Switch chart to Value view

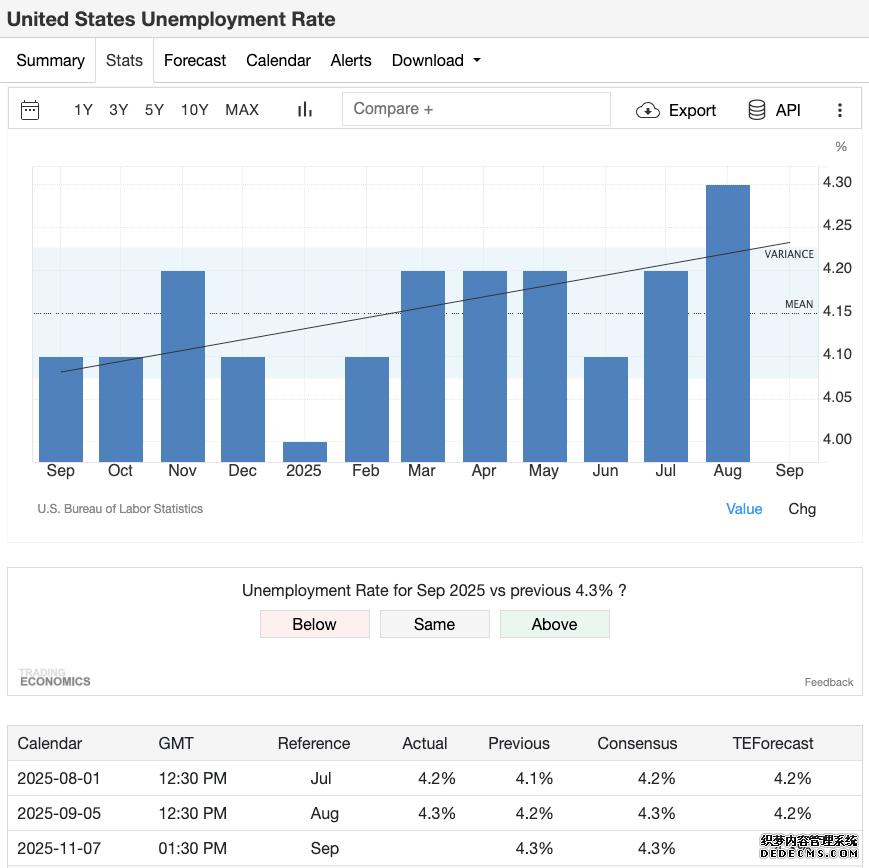[744, 509]
